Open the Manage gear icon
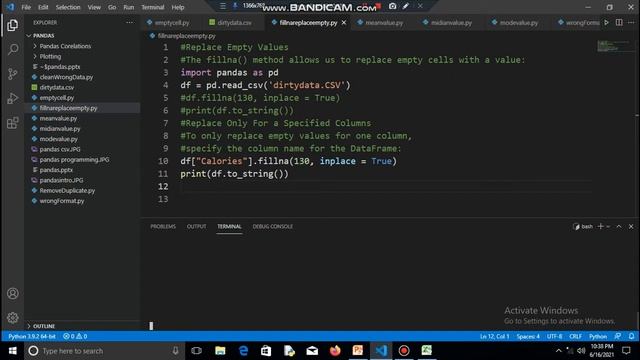 pos(13,318)
